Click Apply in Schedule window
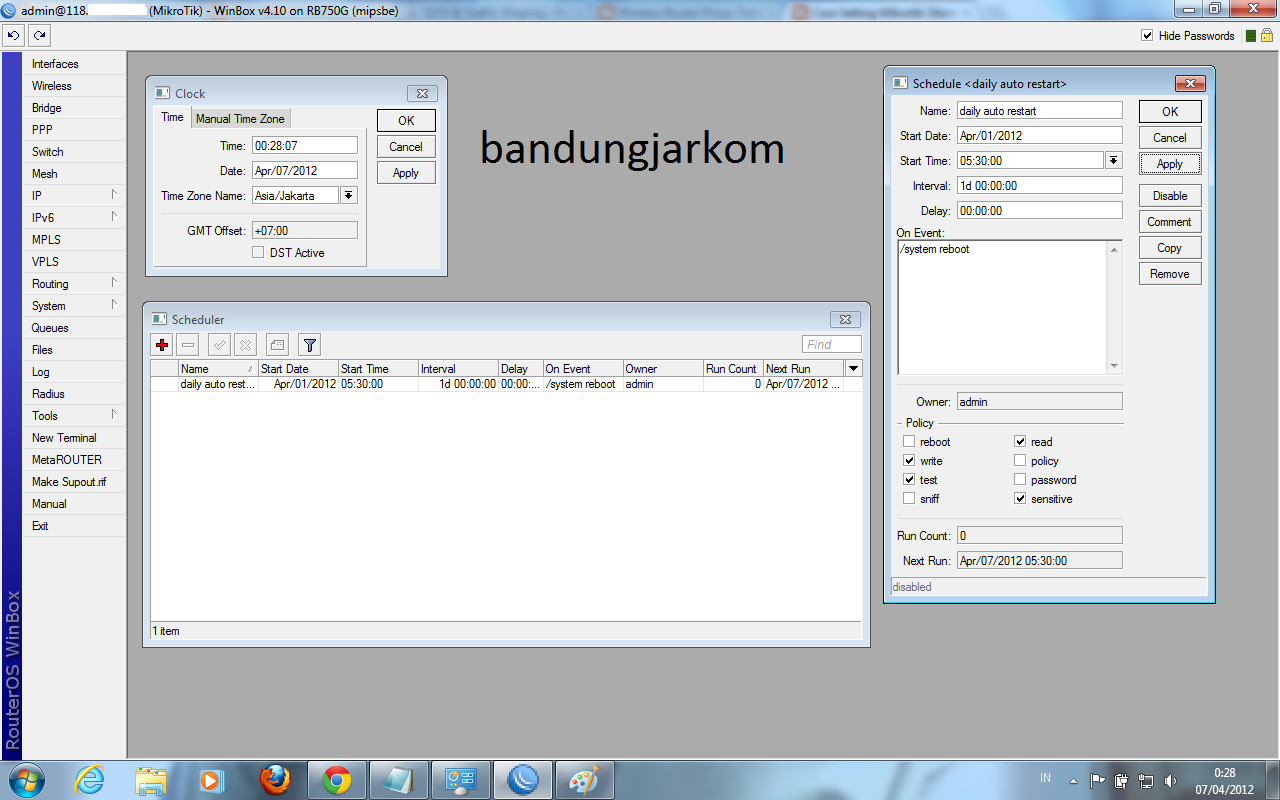 point(1170,164)
